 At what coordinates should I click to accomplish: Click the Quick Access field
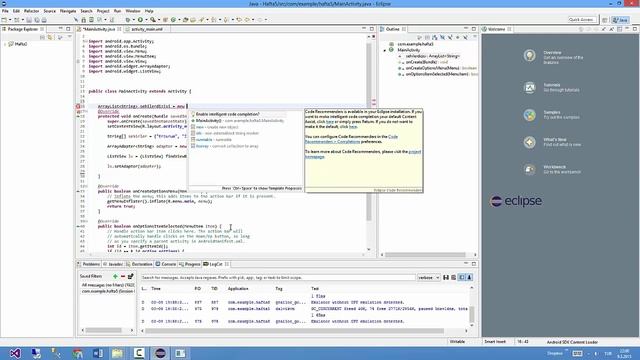coord(581,20)
